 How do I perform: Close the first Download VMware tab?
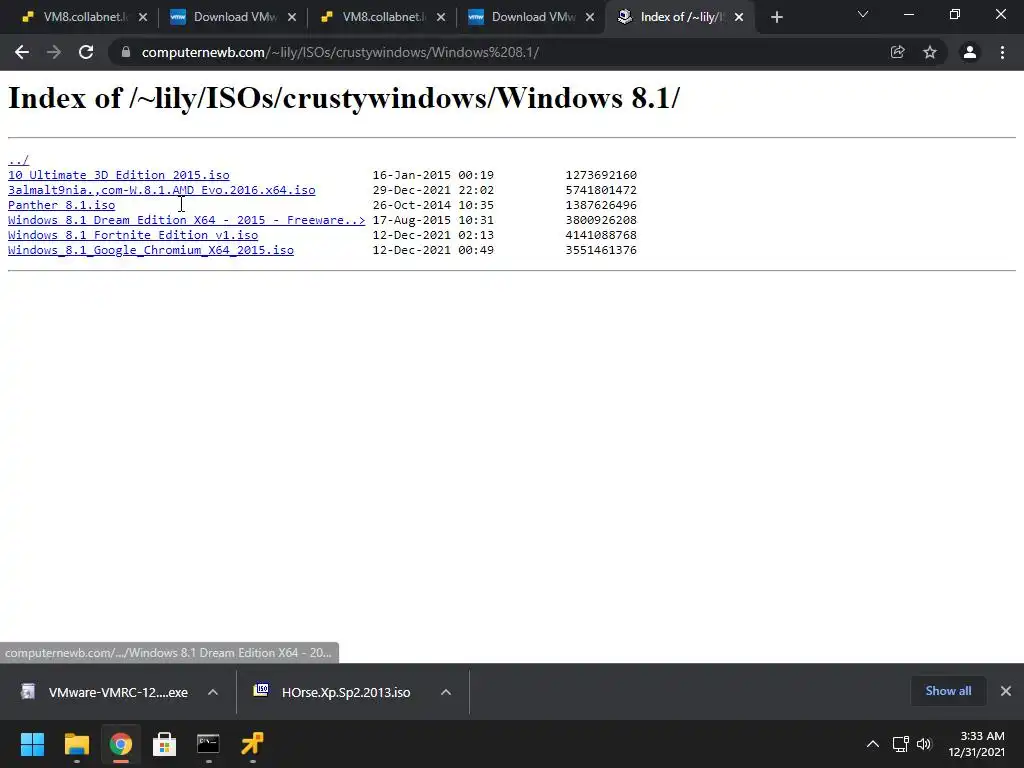(292, 18)
